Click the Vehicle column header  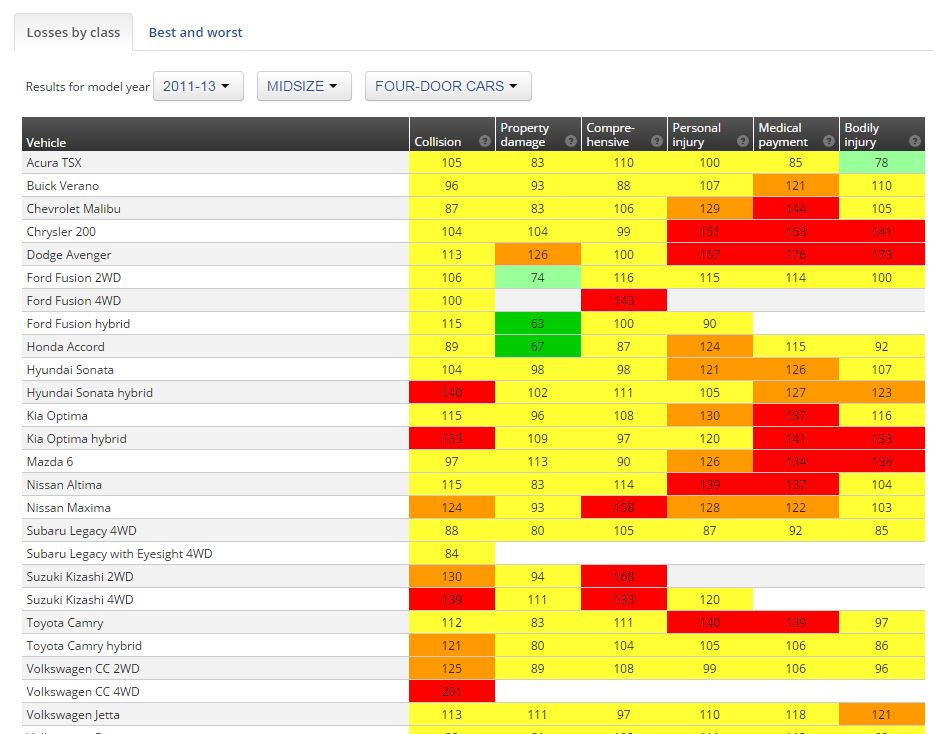tap(46, 143)
